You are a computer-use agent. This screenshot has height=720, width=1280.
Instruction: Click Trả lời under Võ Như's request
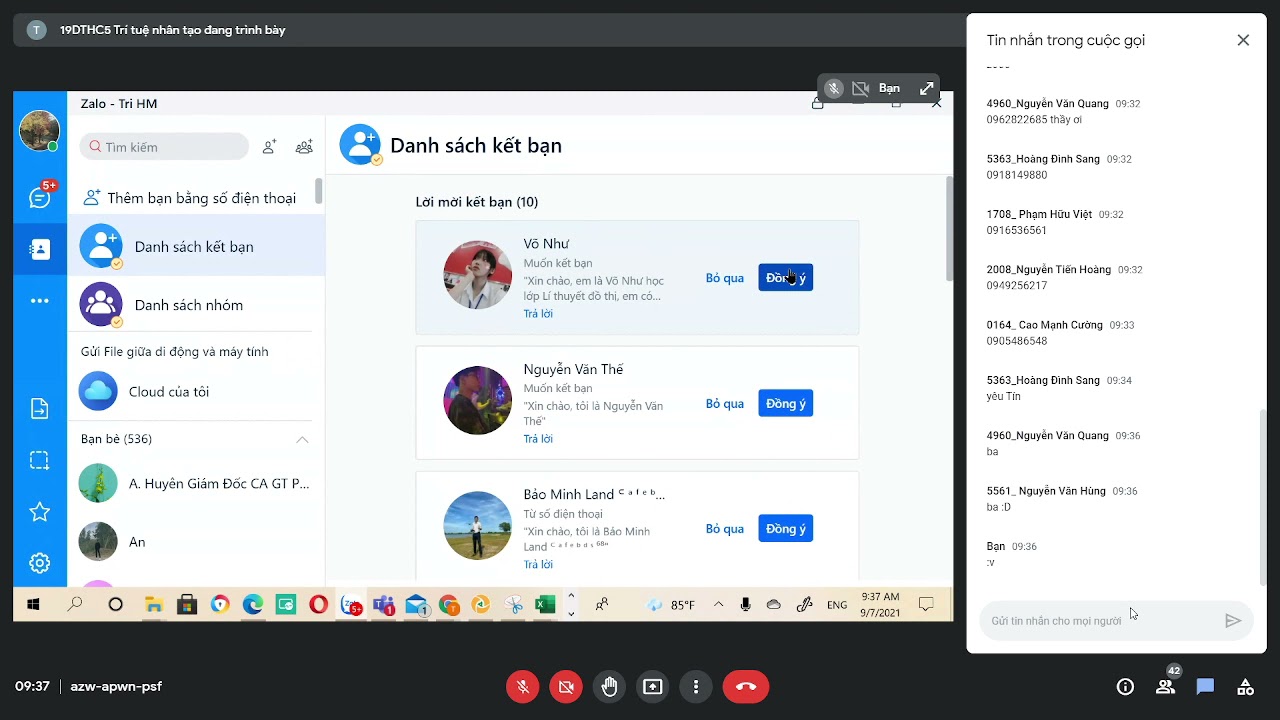[538, 314]
